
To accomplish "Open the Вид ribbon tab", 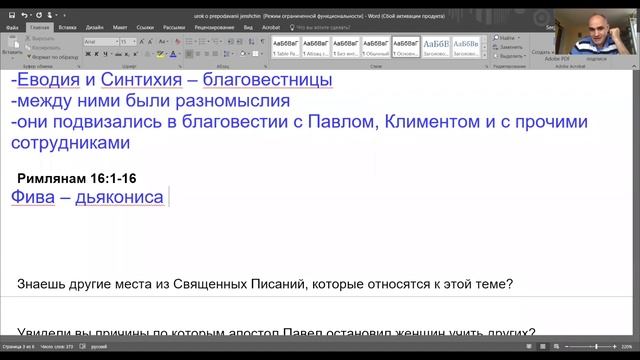I will pyautogui.click(x=248, y=27).
